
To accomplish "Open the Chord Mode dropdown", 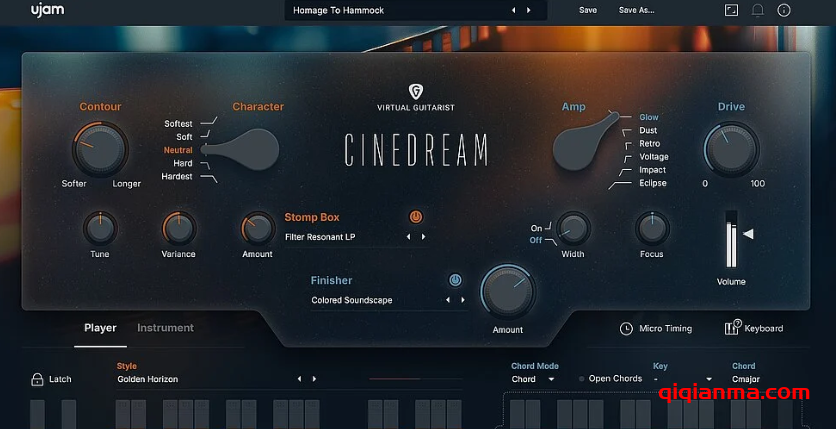I will [533, 379].
